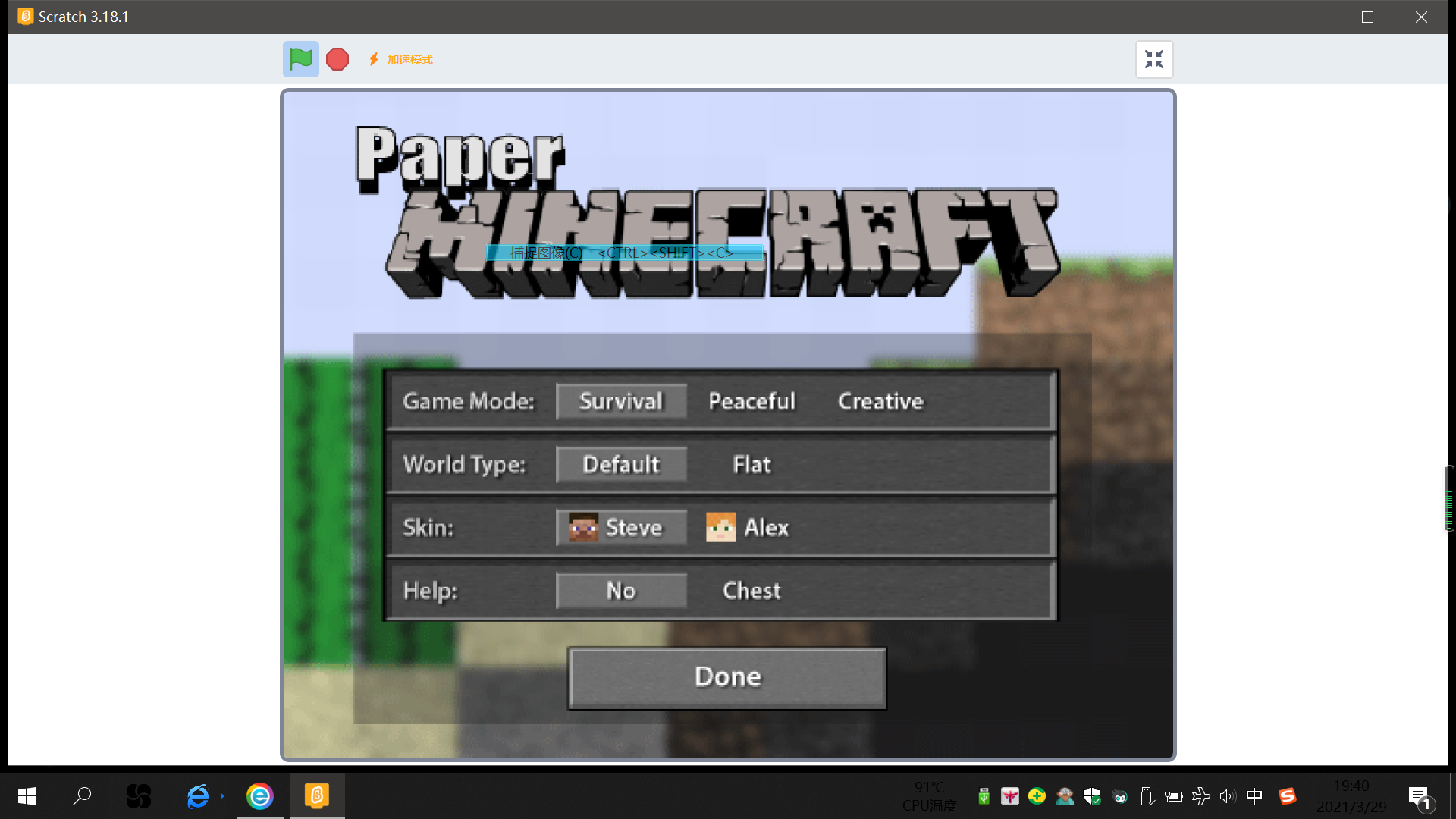Open the clock showing 19:40

[1351, 796]
